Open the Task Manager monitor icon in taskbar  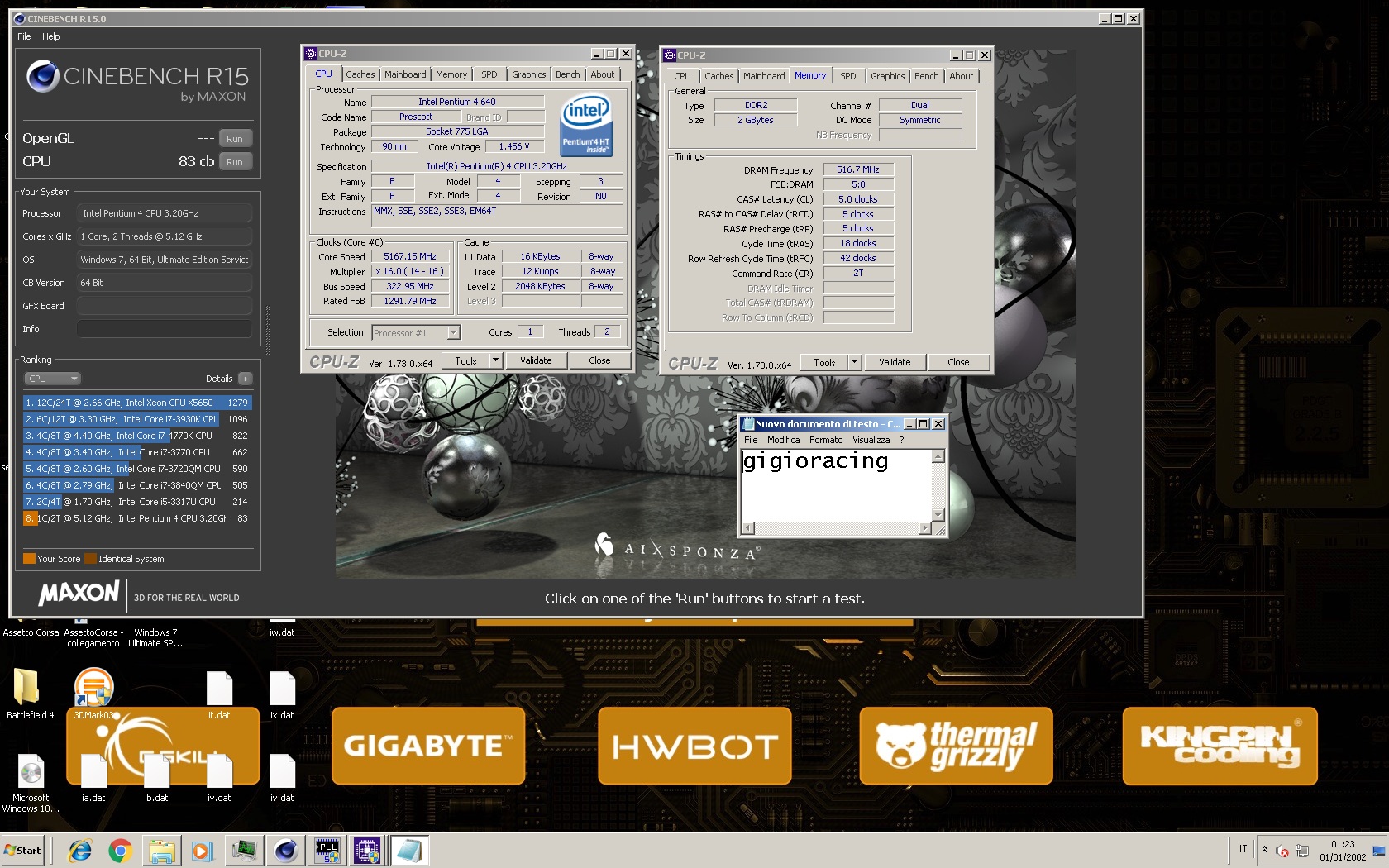(245, 851)
